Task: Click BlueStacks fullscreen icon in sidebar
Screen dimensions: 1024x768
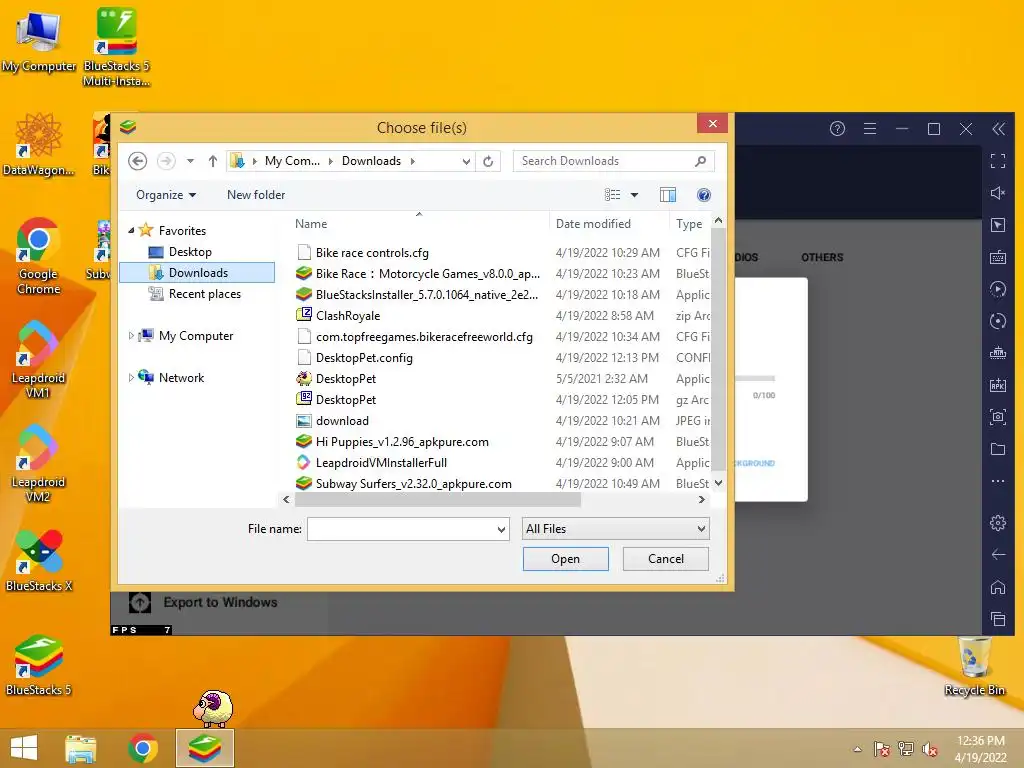Action: [998, 161]
